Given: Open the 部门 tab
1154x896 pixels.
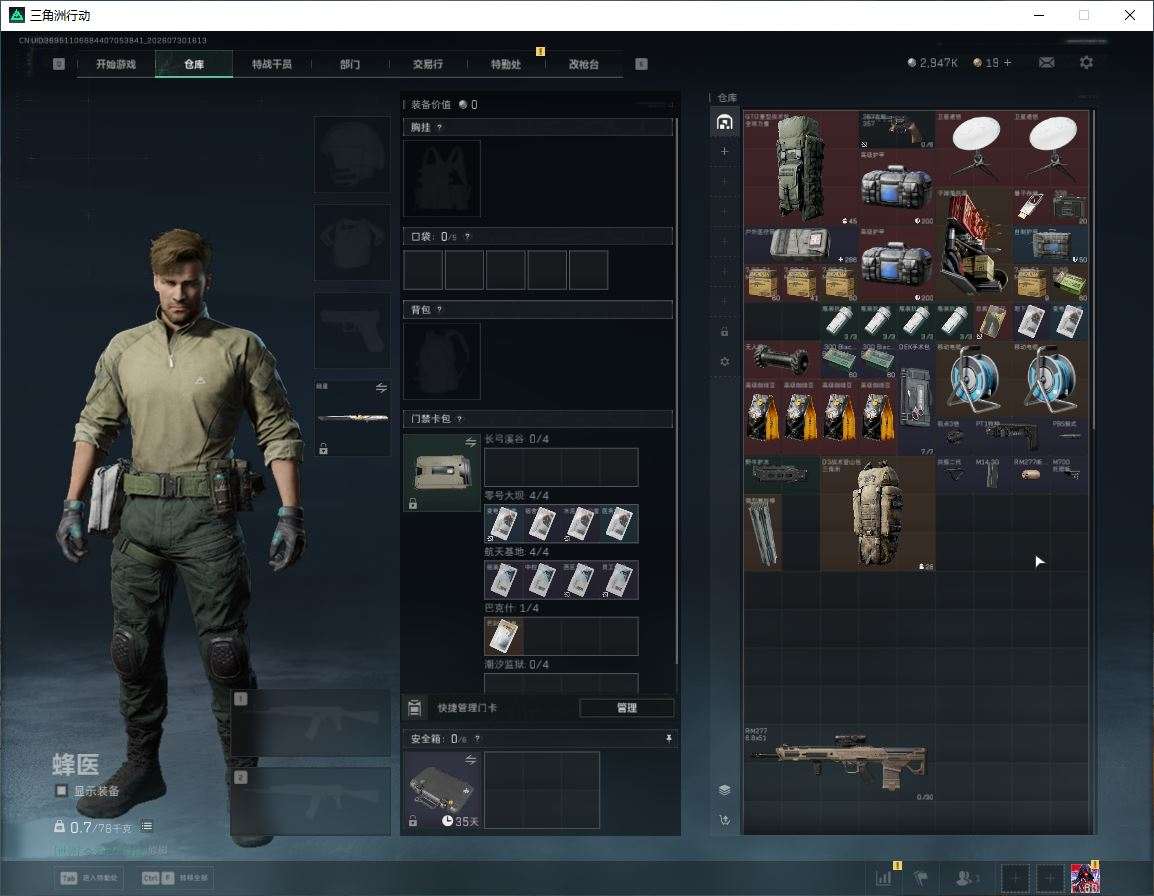Looking at the screenshot, I should point(350,64).
